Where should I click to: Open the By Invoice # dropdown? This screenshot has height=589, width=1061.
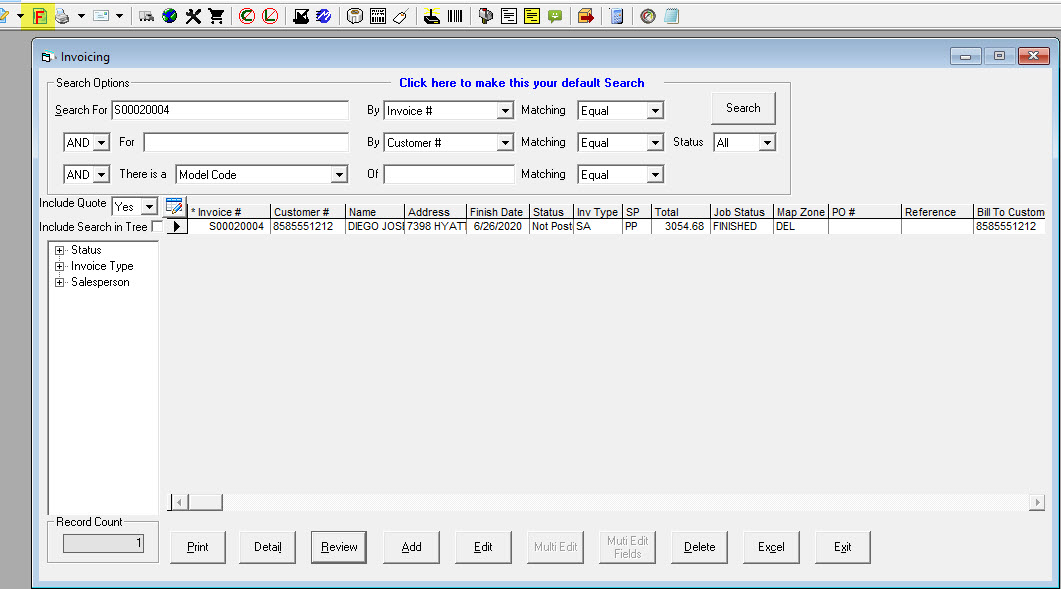pyautogui.click(x=505, y=111)
